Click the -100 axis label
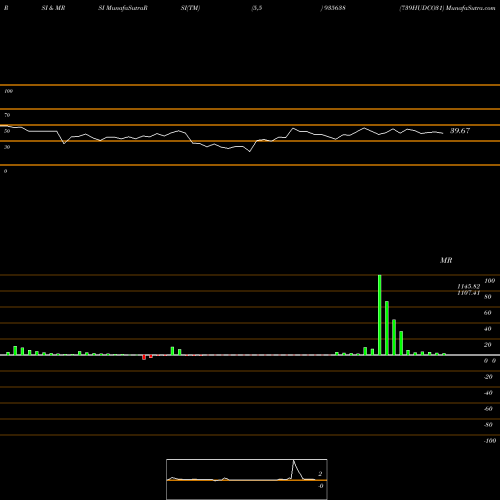The width and height of the screenshot is (500, 500). [490, 441]
